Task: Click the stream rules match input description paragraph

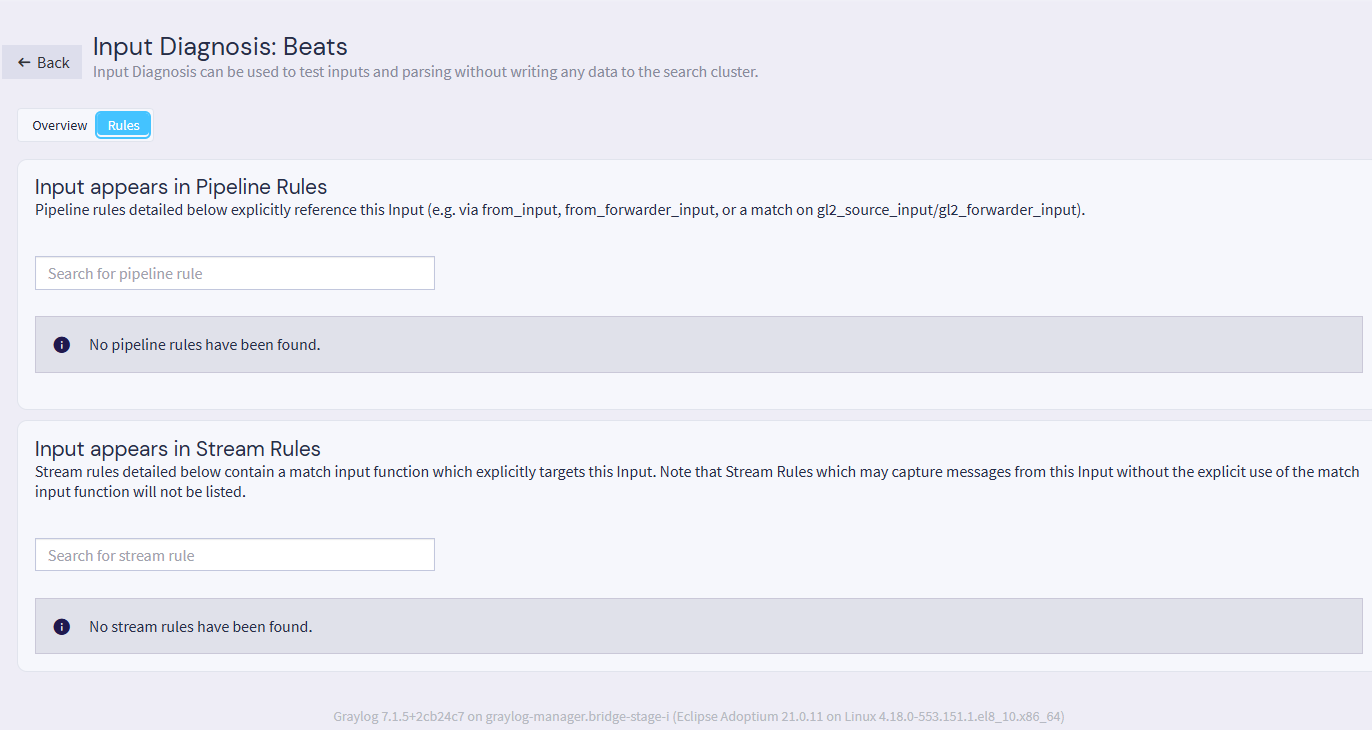Action: (697, 481)
